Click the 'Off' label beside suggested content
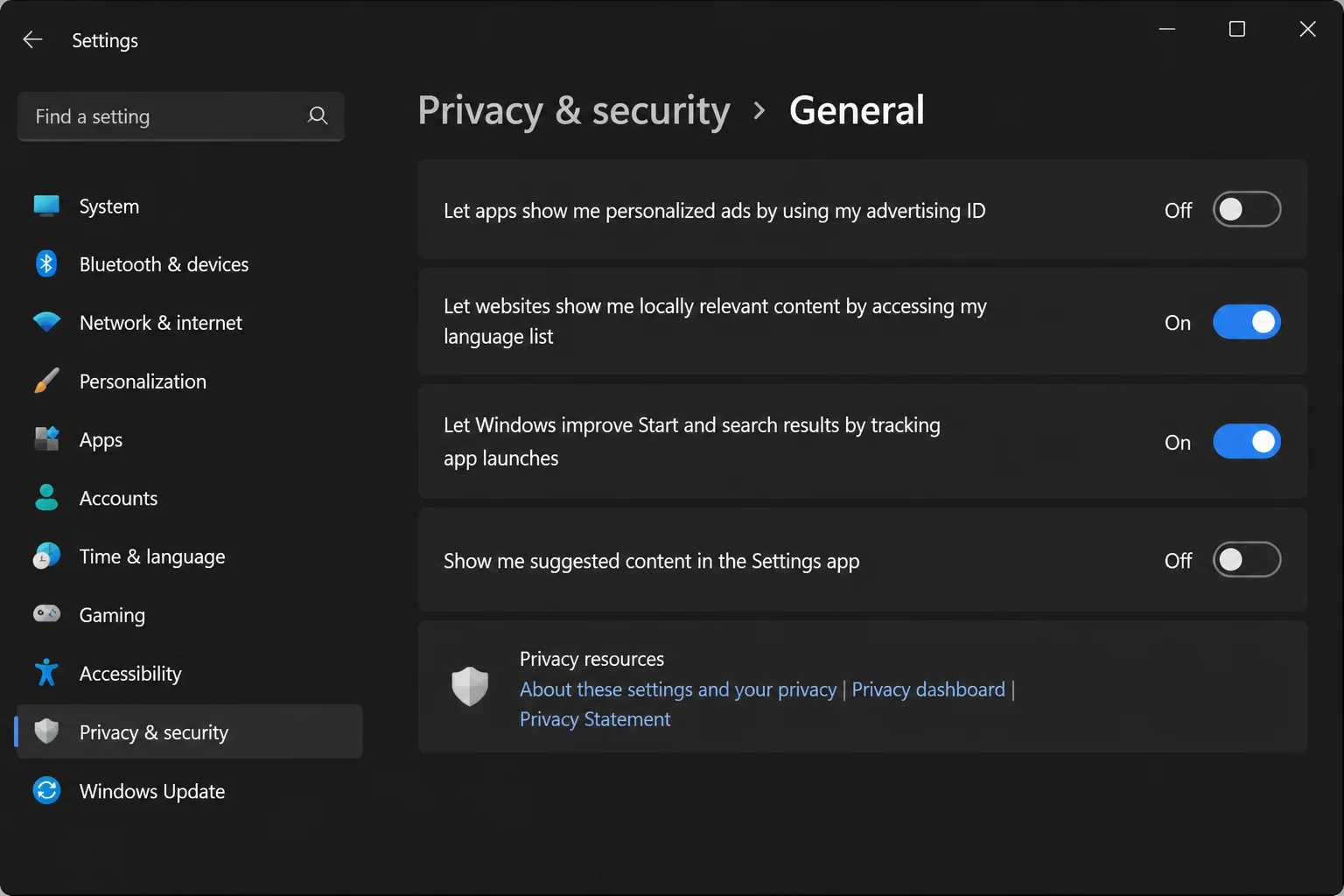1344x896 pixels. [x=1178, y=561]
